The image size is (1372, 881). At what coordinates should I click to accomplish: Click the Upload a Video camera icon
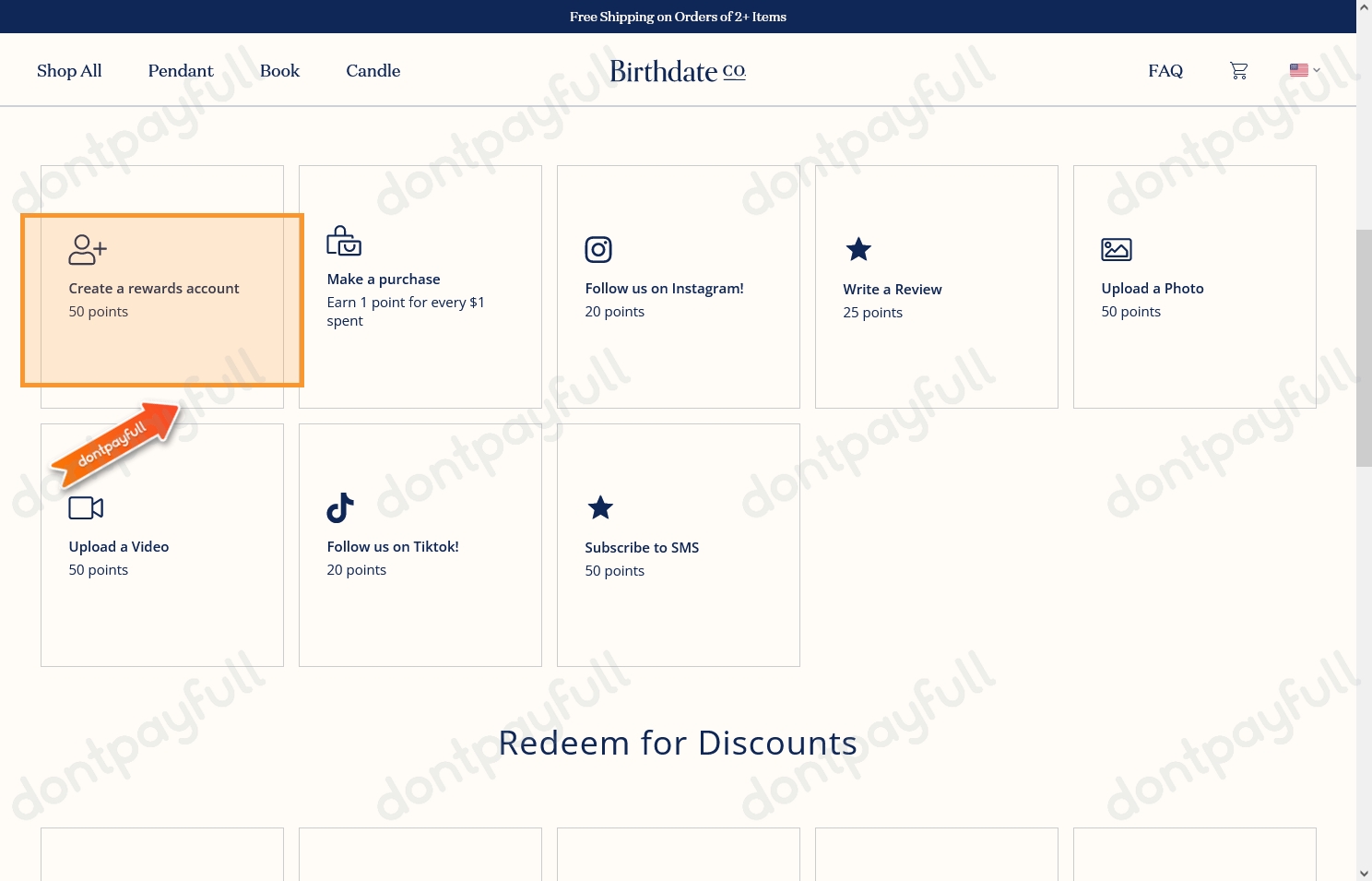(x=85, y=507)
